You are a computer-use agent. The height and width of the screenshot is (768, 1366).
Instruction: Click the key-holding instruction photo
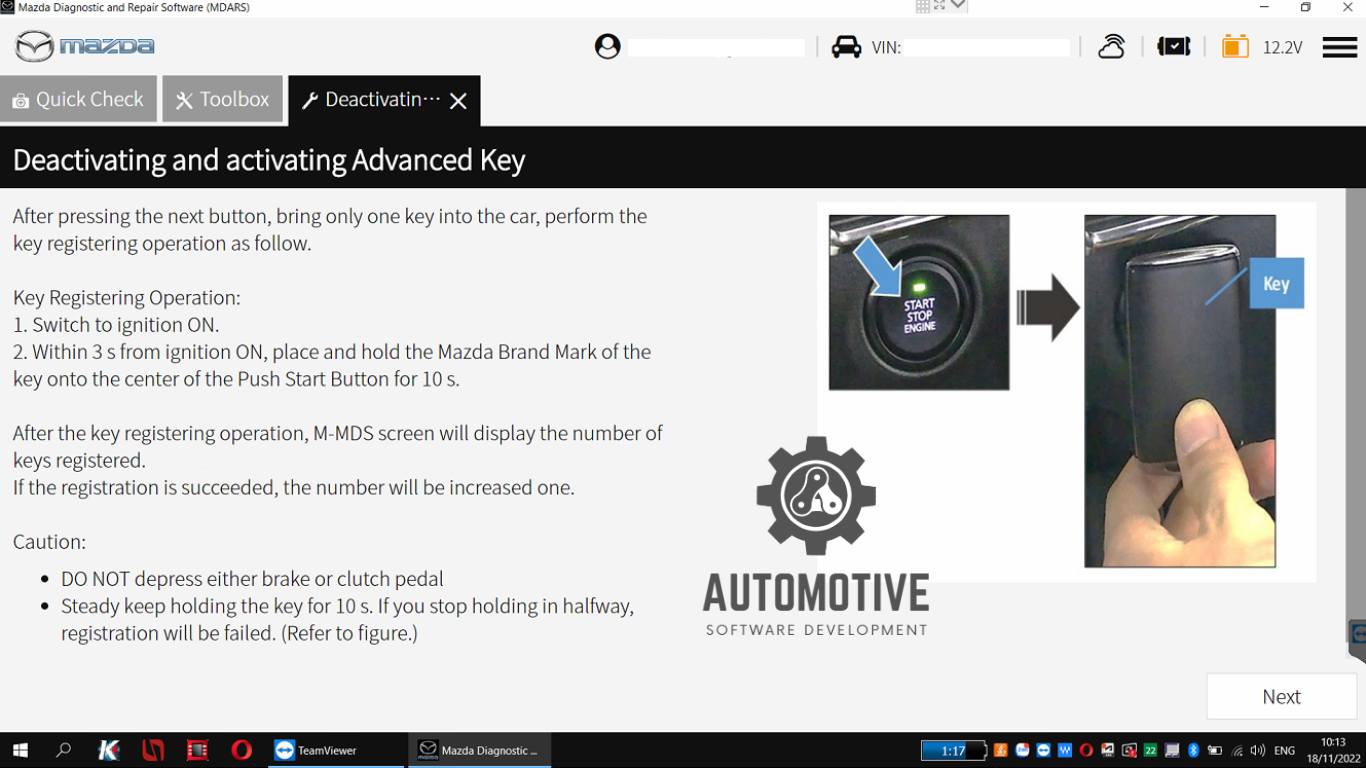coord(1180,391)
